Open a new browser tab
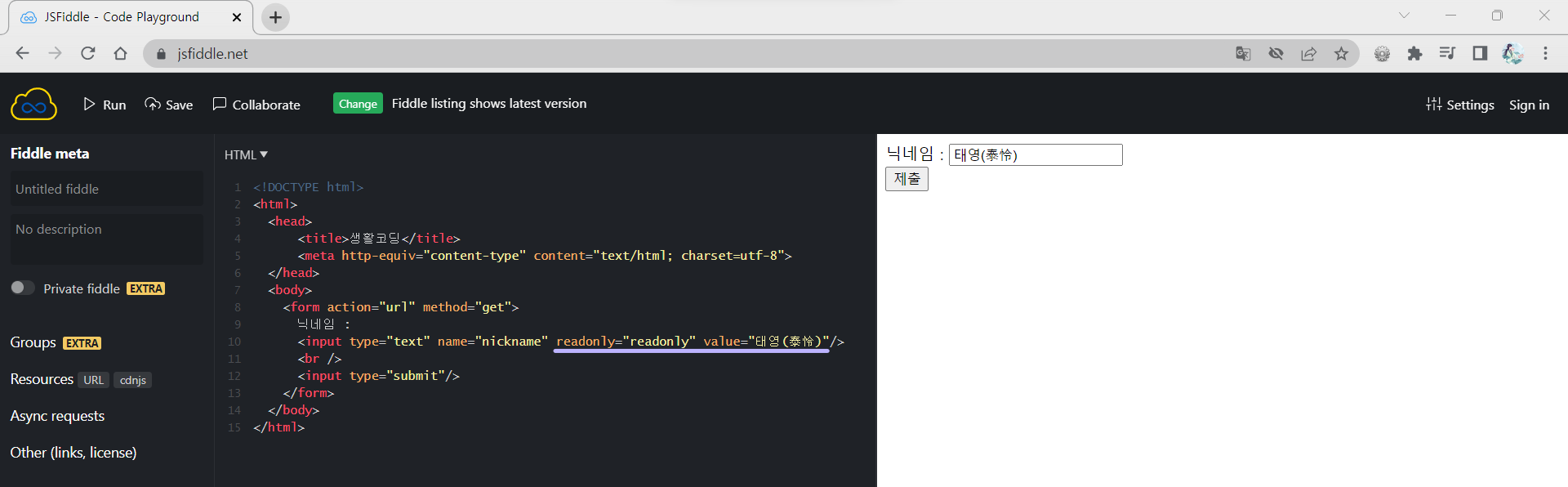Viewport: 1568px width, 487px height. 275,17
